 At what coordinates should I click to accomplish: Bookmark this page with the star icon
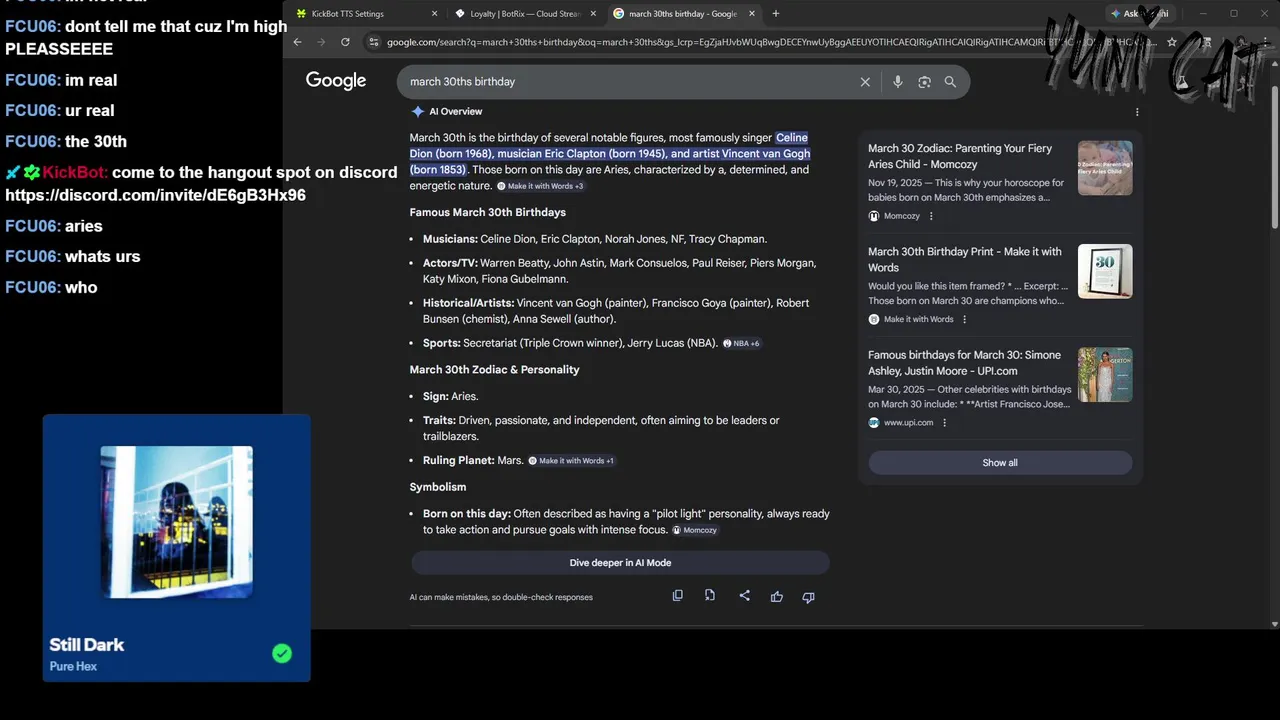(x=1172, y=42)
